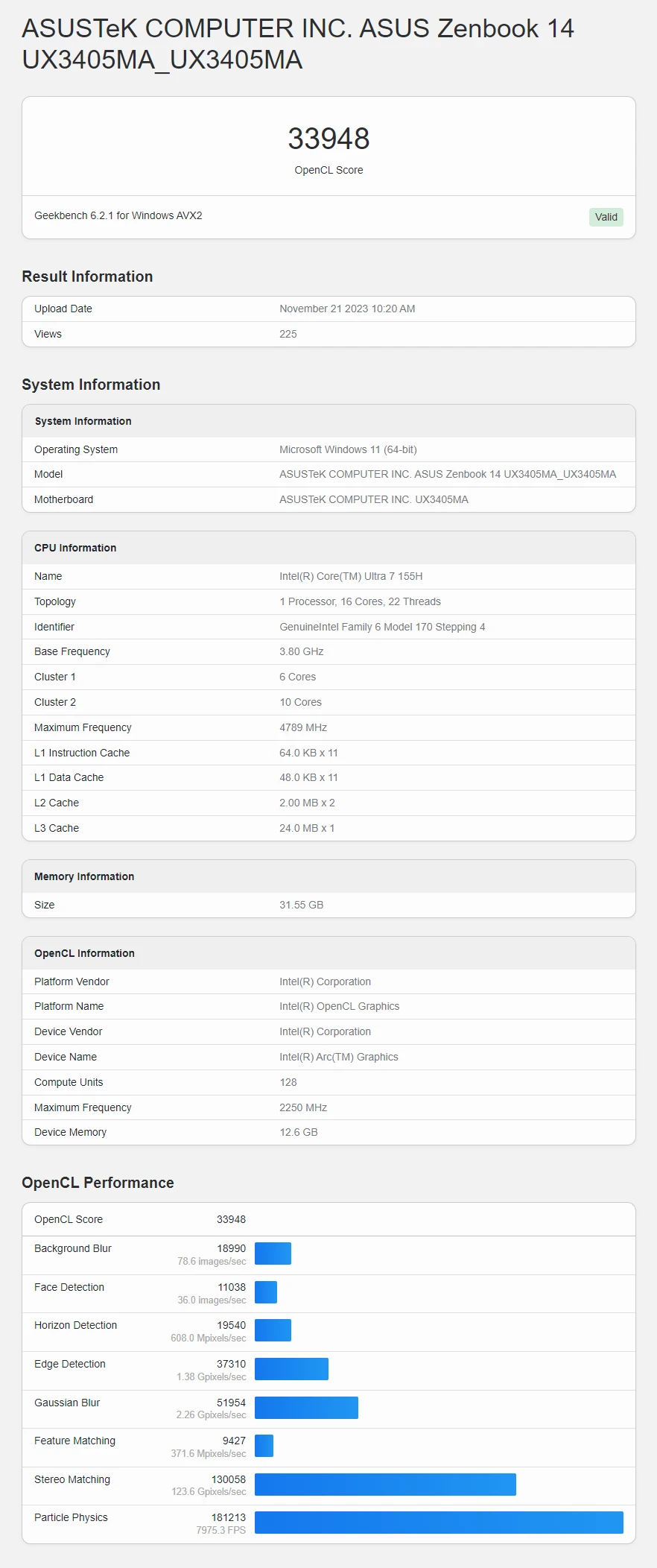
Task: Click the ASUS Zenbook 14 page title
Action: tap(298, 44)
